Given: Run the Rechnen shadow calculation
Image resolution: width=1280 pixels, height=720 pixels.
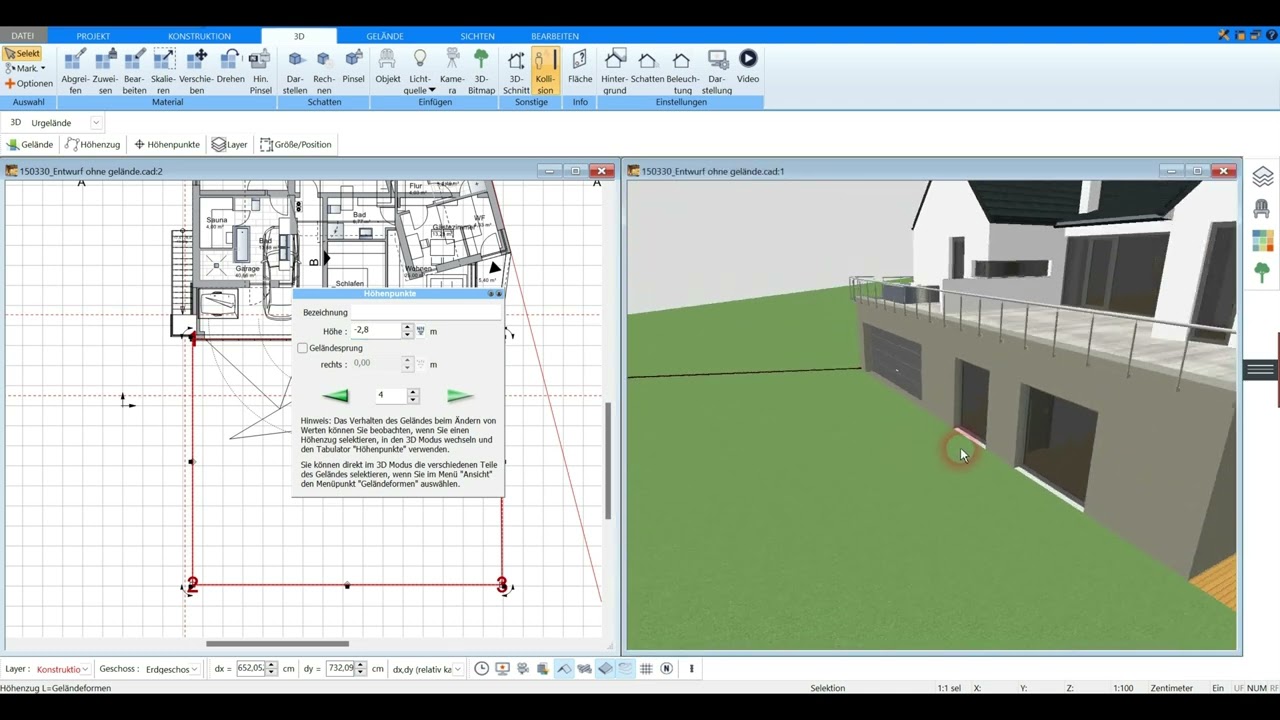Looking at the screenshot, I should click(323, 71).
